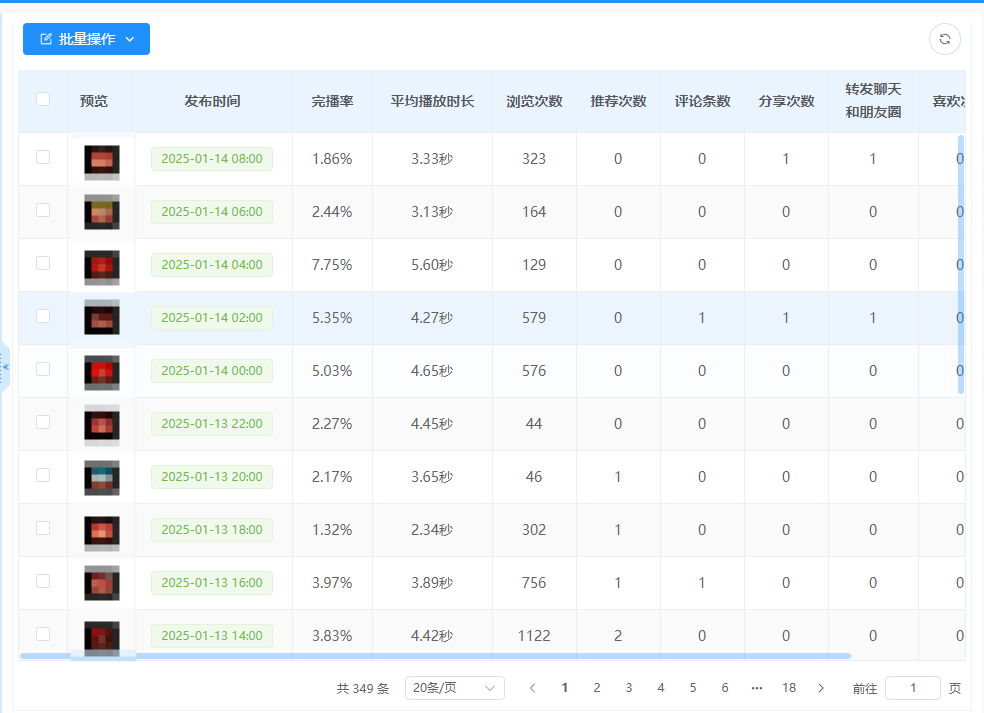984x713 pixels.
Task: Click the 2025-01-14 02:00 date tag
Action: [211, 318]
